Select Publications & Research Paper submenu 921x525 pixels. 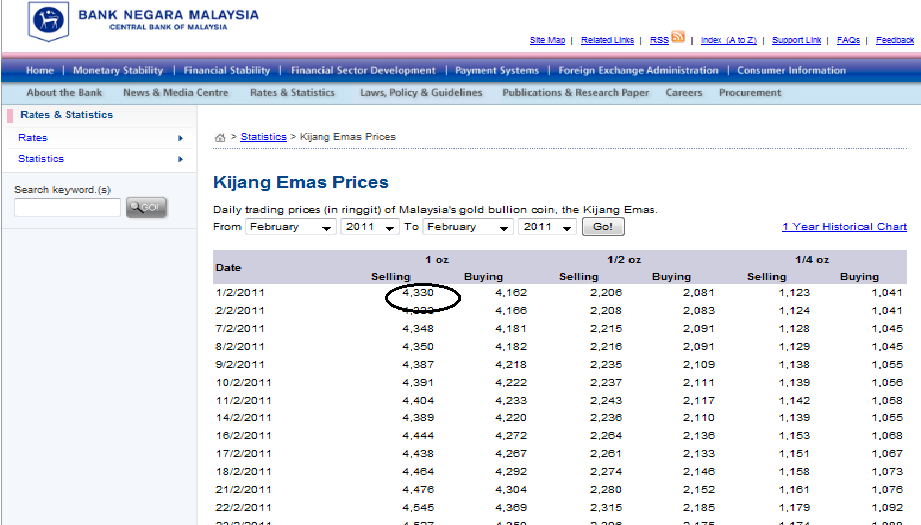pos(576,93)
